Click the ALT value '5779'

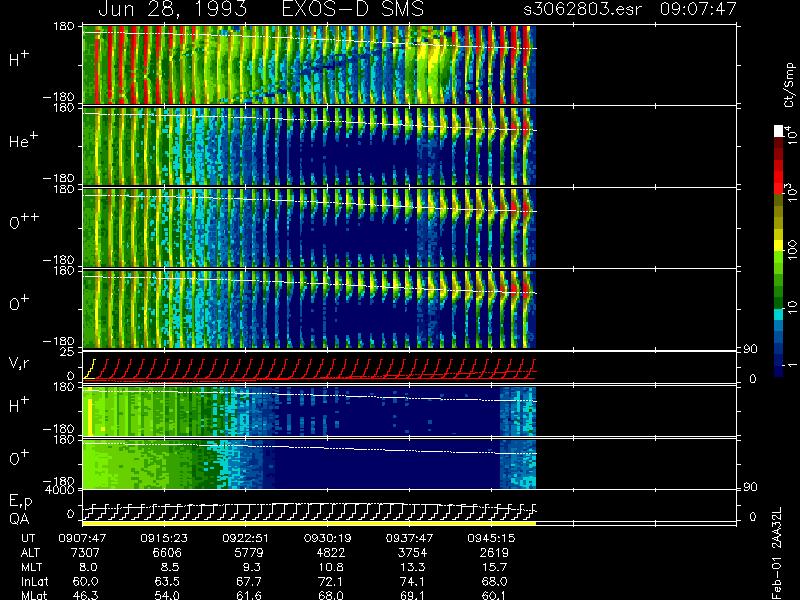tap(248, 553)
